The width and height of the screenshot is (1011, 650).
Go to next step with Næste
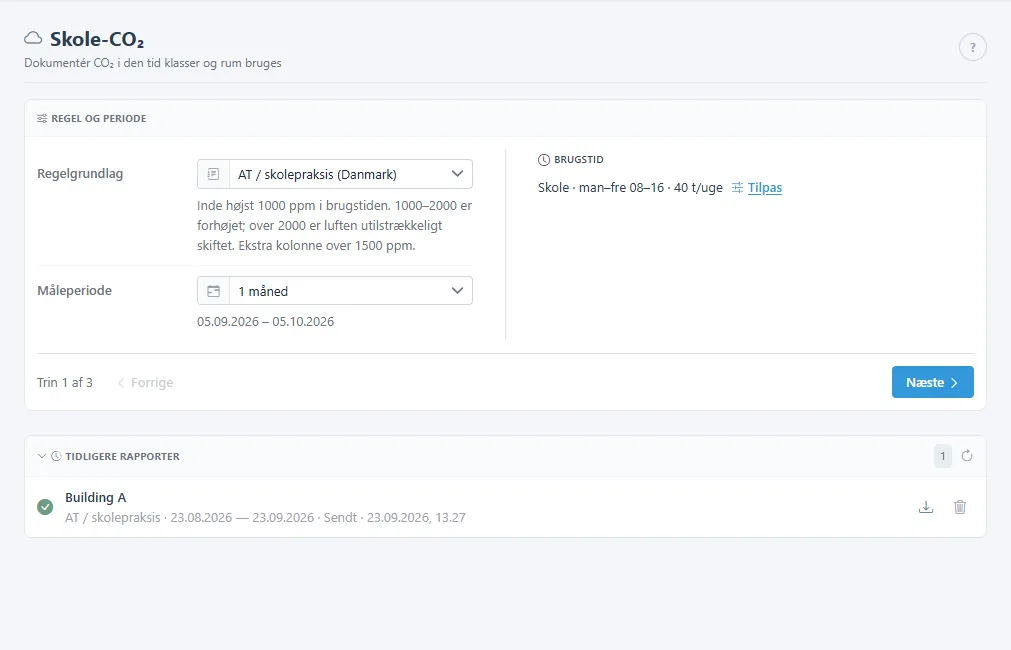932,382
